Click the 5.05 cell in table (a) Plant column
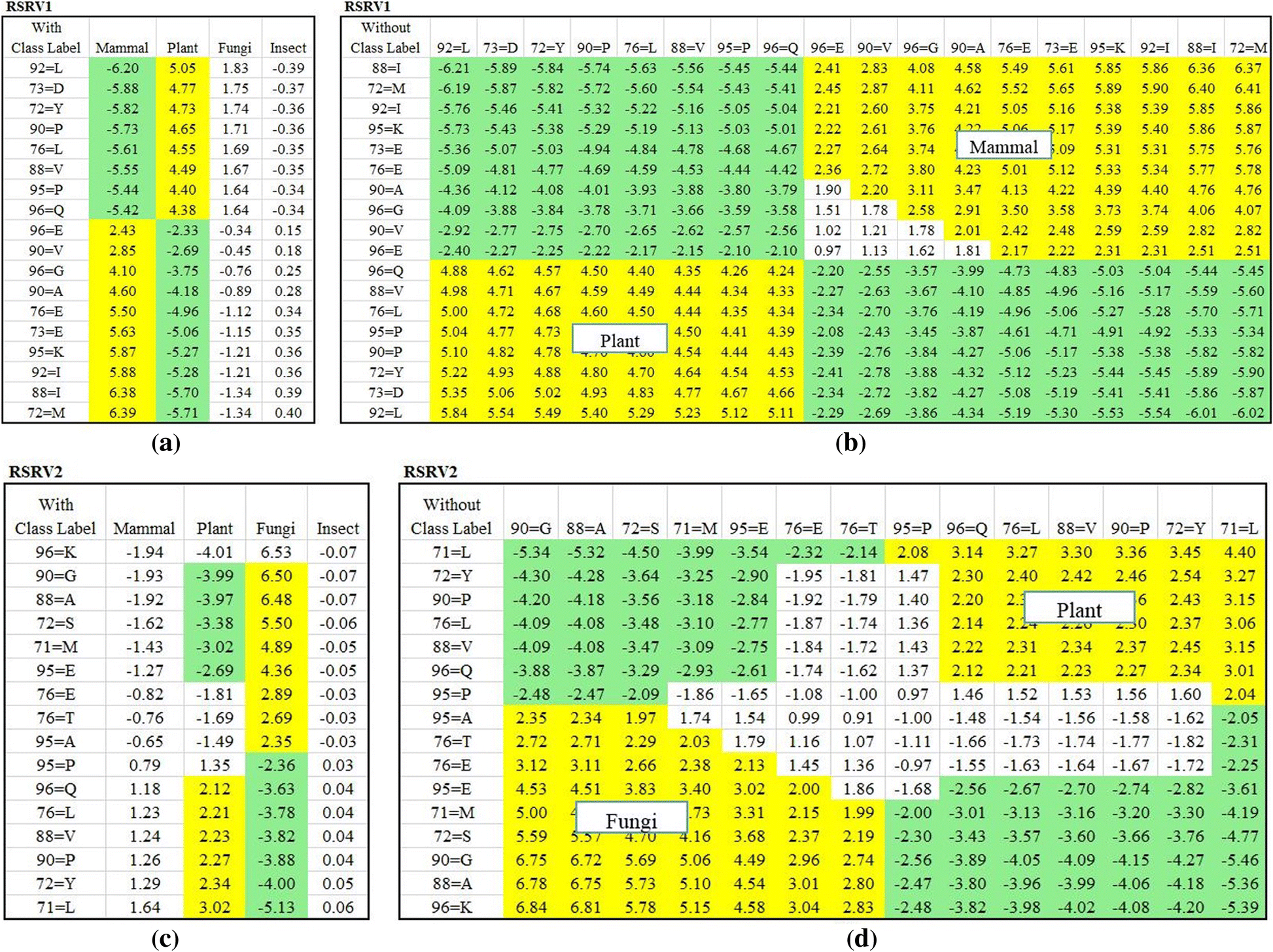 [x=183, y=68]
